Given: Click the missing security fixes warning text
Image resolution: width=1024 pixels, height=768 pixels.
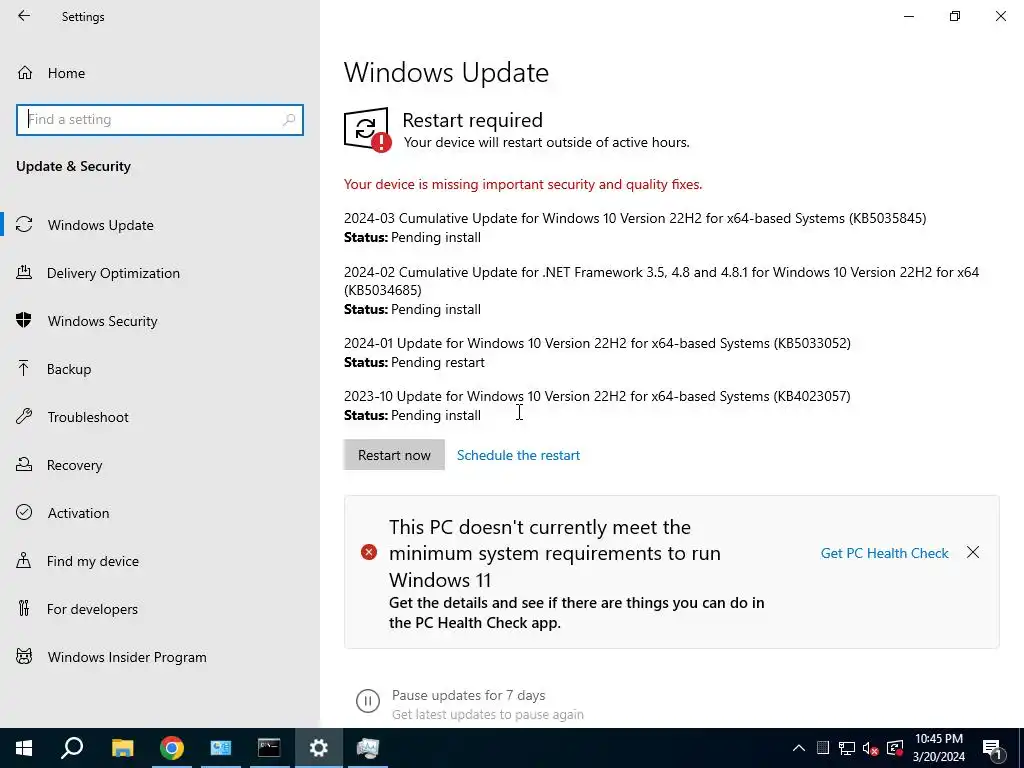Looking at the screenshot, I should (523, 184).
